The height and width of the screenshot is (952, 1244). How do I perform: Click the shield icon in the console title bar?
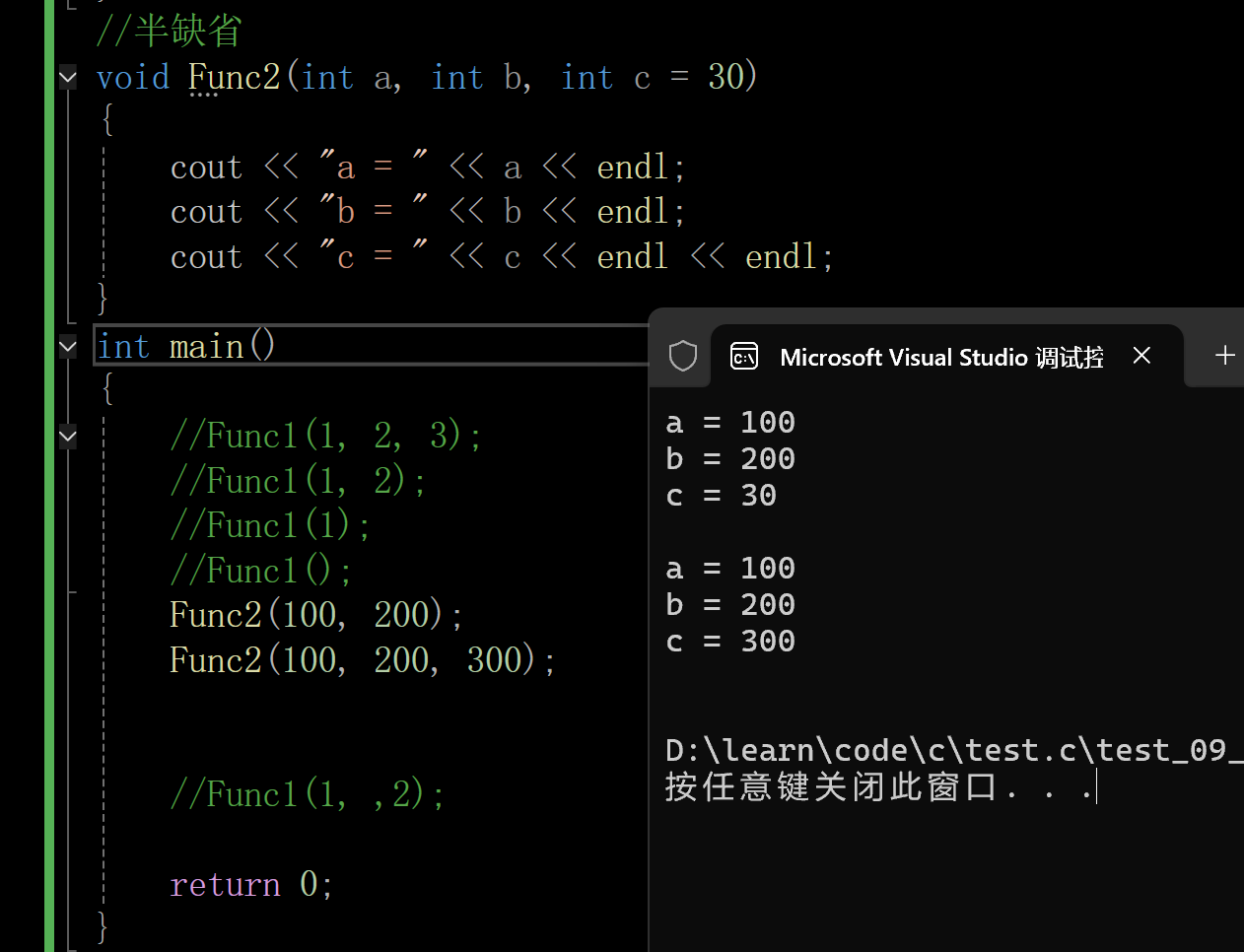pos(683,356)
